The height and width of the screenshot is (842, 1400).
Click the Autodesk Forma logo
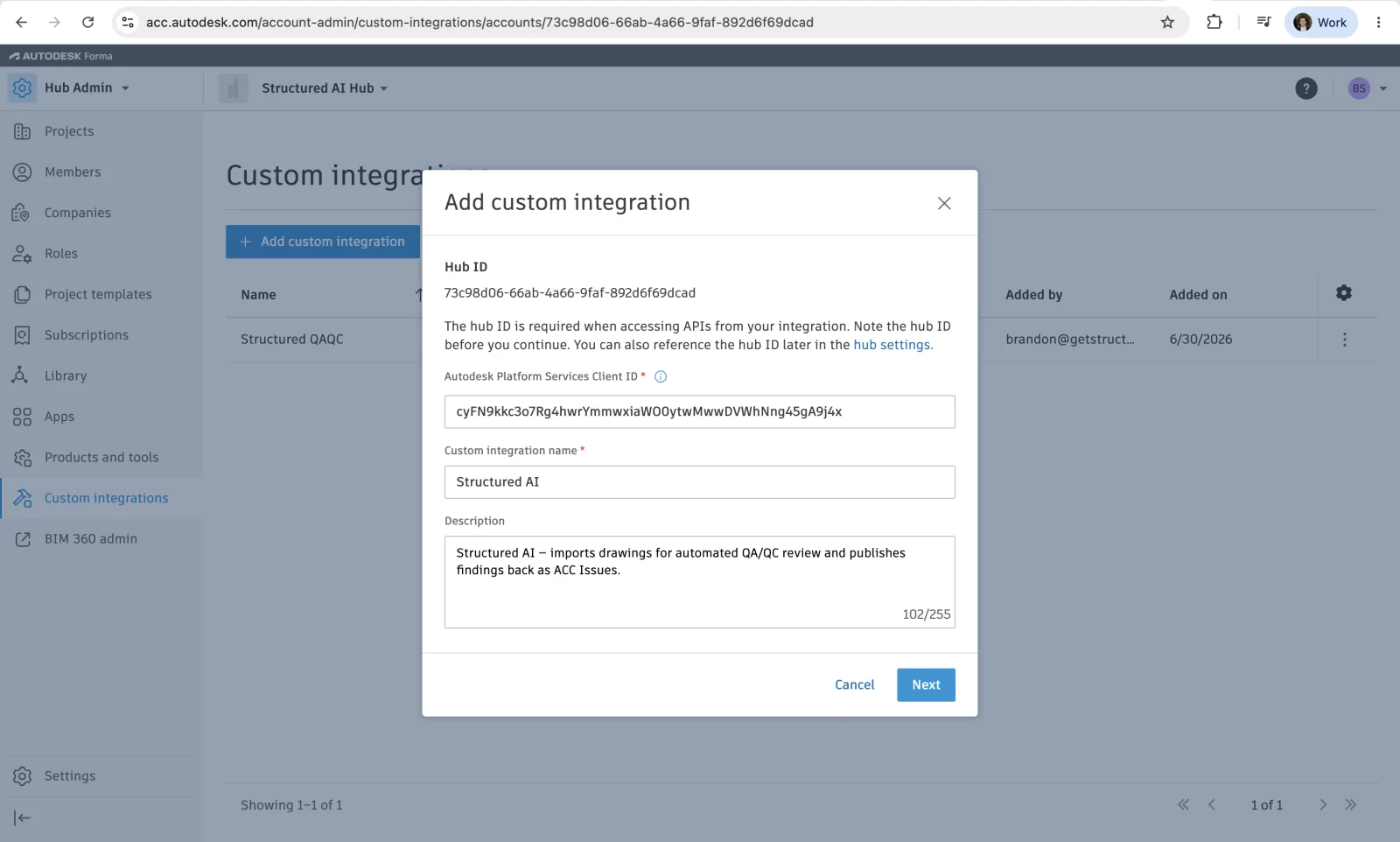pos(60,56)
